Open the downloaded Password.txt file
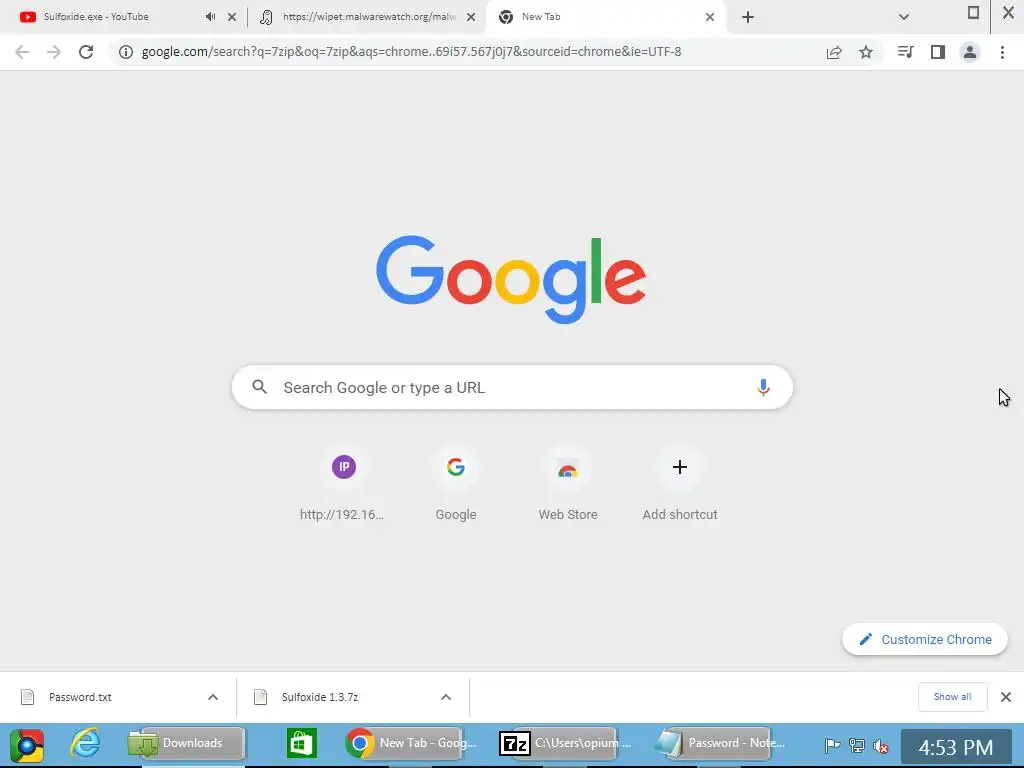The height and width of the screenshot is (768, 1024). tap(79, 697)
